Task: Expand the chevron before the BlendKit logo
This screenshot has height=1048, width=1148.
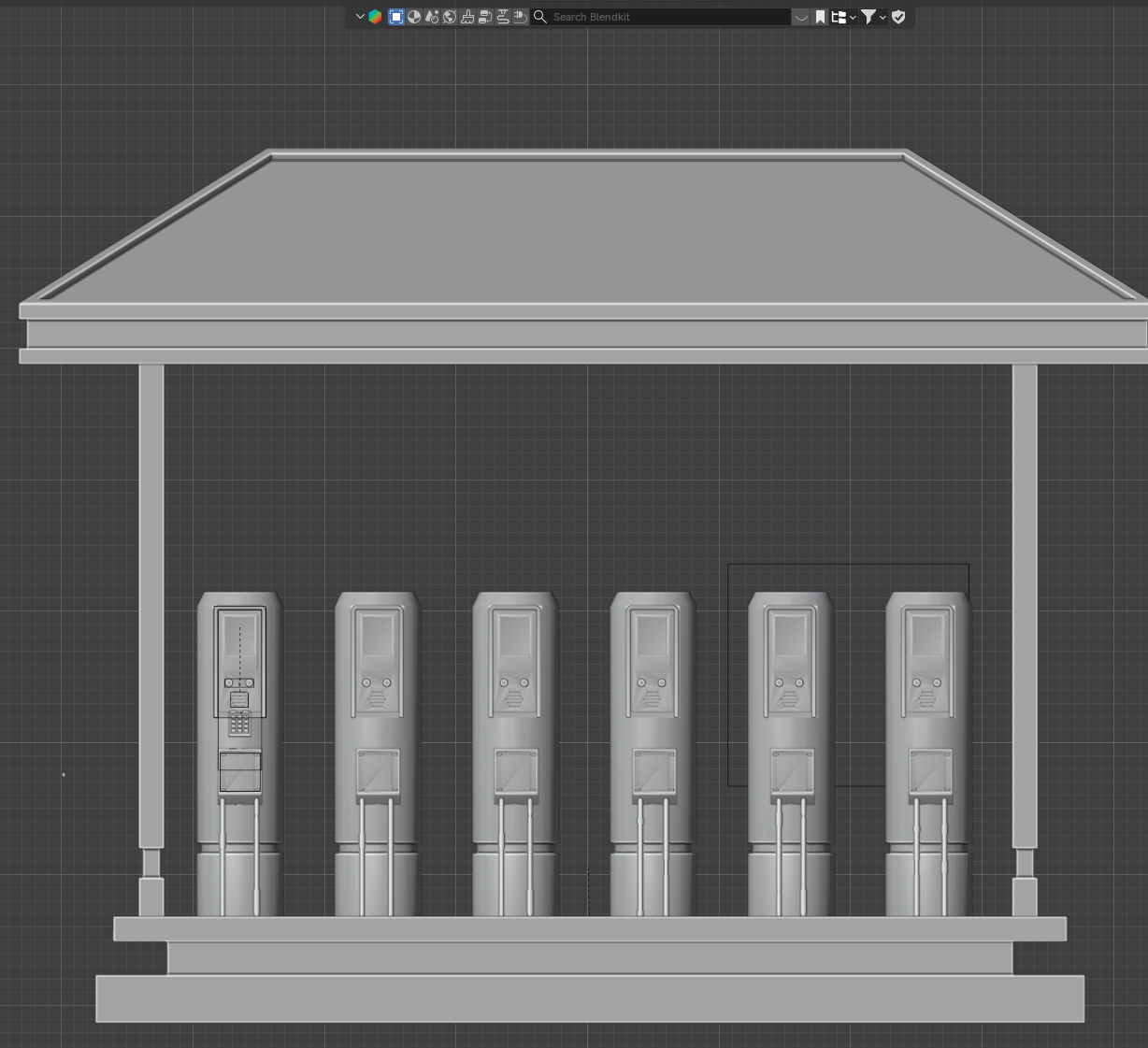Action: tap(360, 17)
